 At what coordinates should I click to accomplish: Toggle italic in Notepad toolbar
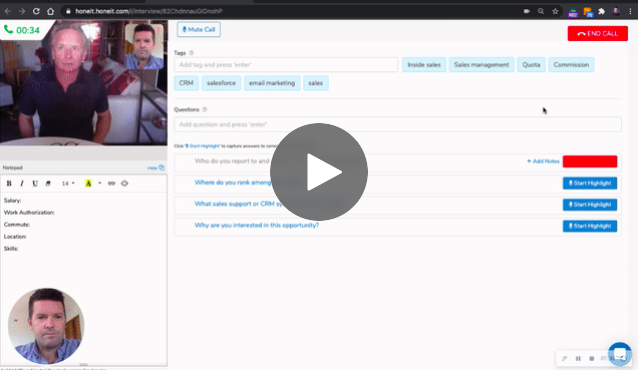click(x=22, y=184)
